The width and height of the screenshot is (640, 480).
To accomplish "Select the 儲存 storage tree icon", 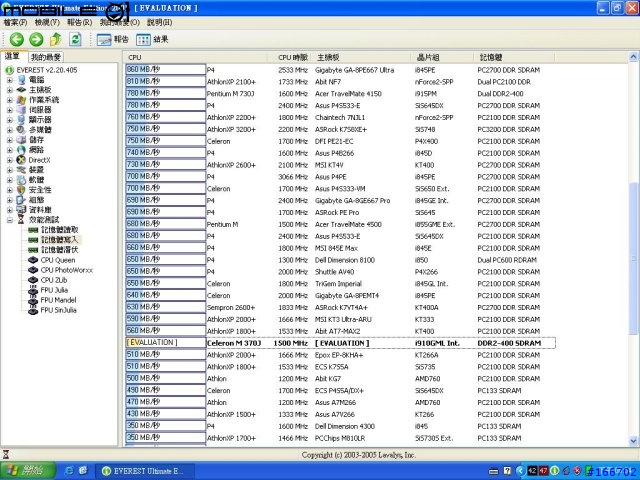I will (x=21, y=140).
